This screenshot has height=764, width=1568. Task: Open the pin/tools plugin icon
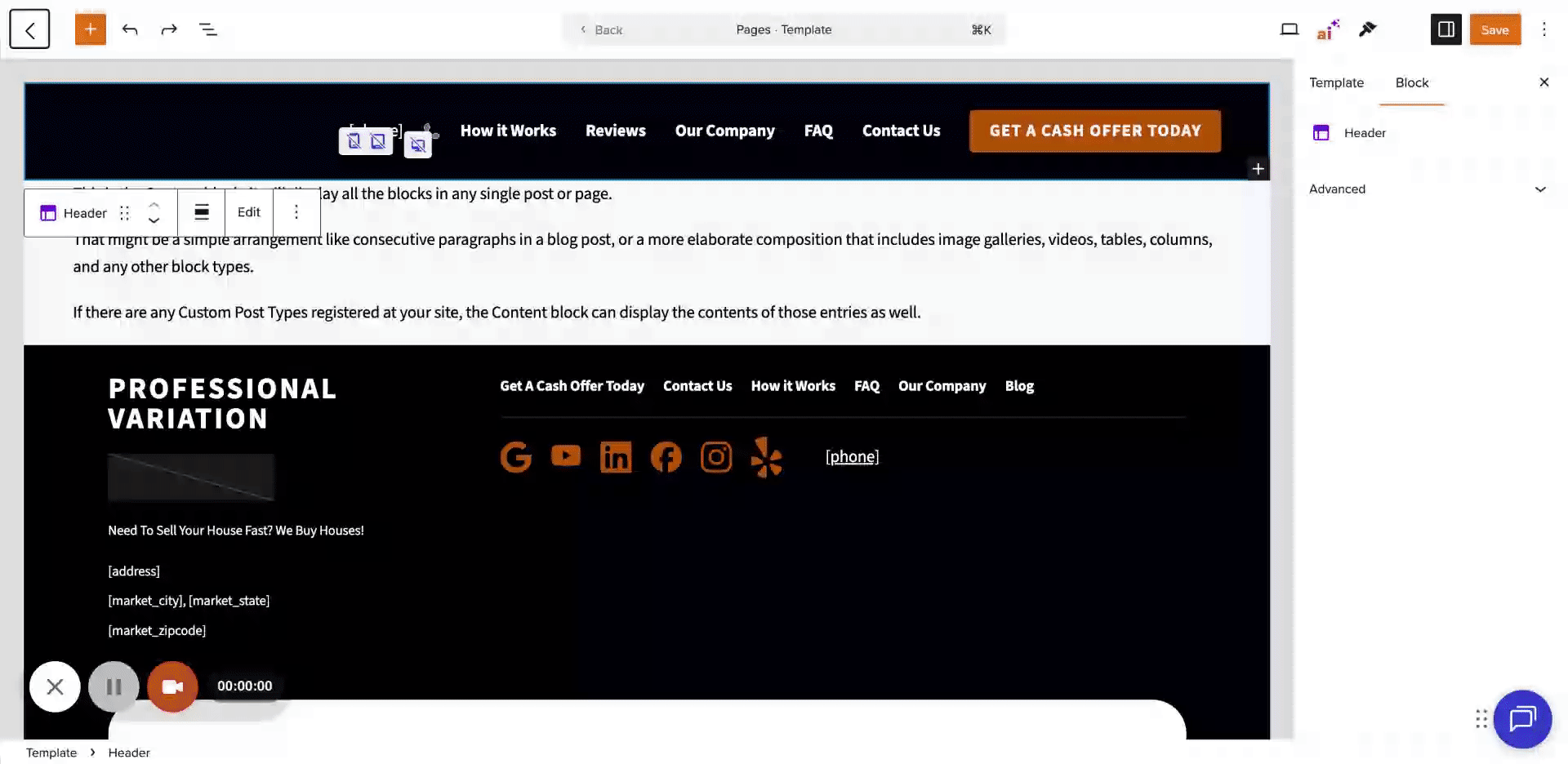pos(1367,29)
